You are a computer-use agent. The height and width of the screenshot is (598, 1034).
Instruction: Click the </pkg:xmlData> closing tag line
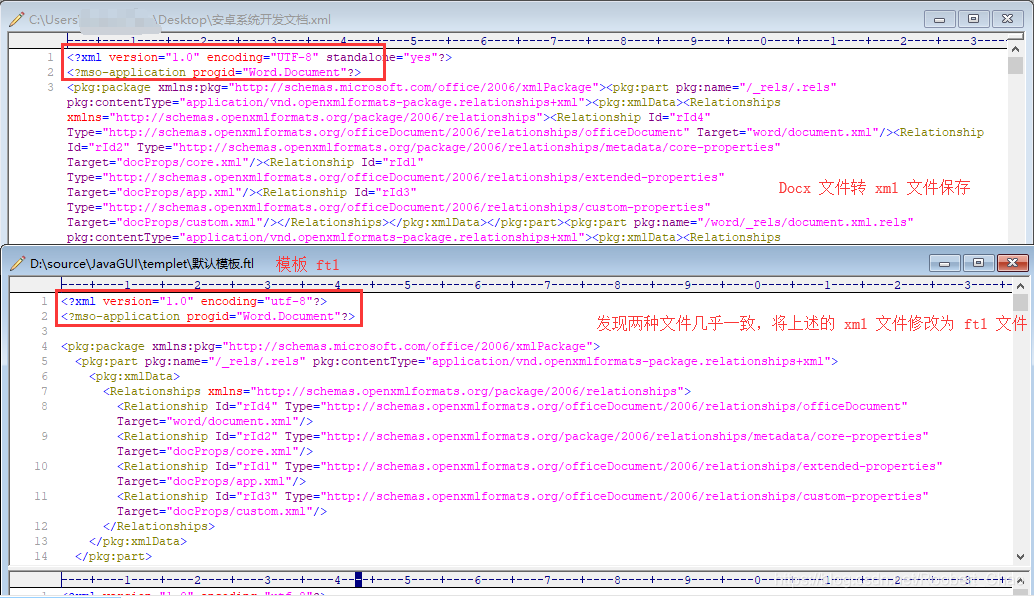click(138, 541)
